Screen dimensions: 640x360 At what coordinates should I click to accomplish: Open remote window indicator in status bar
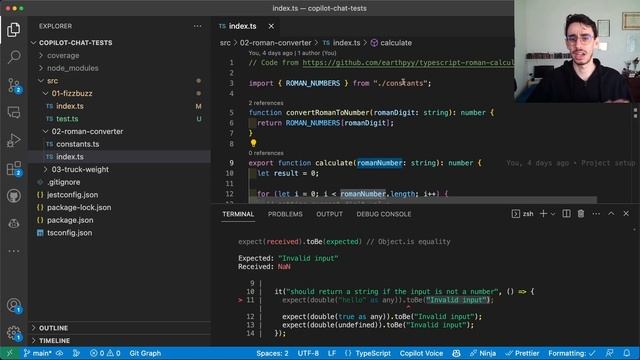click(10, 353)
